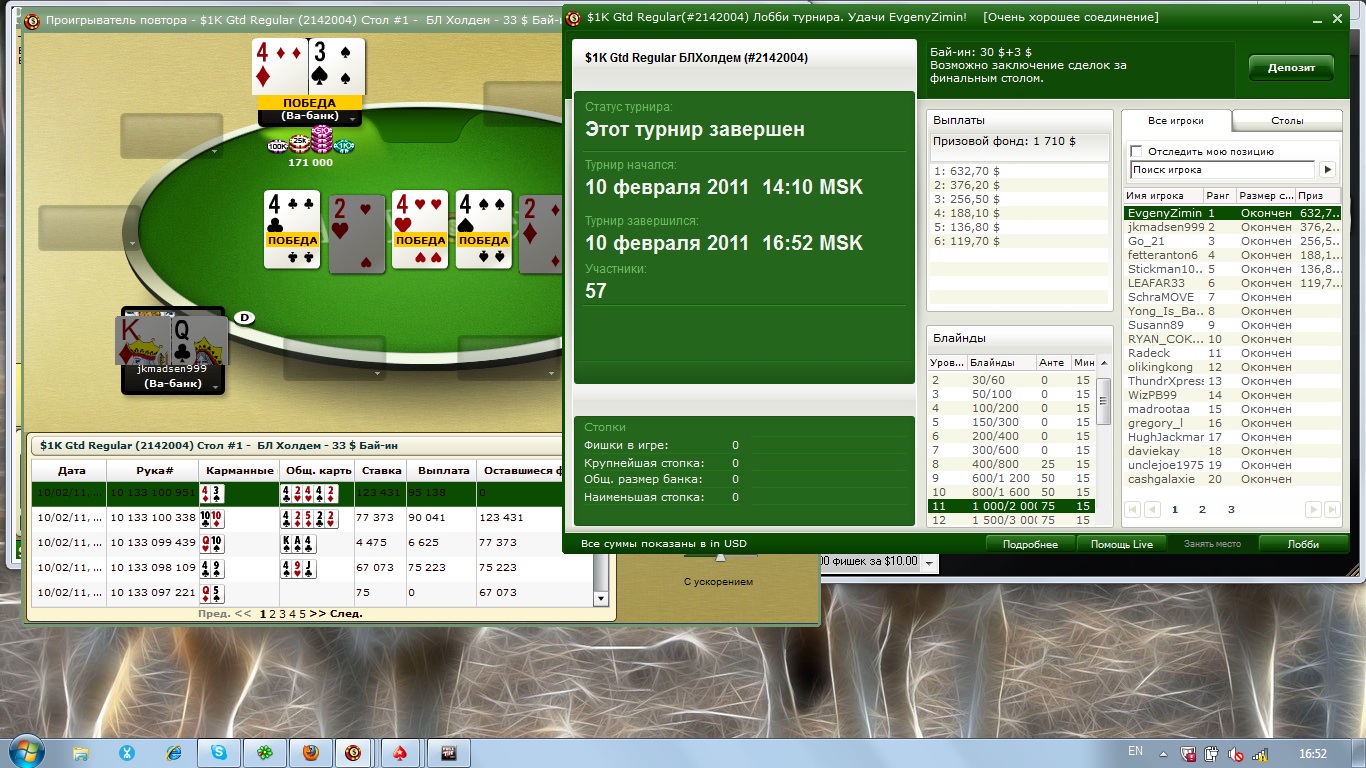Open page 3 of player list
Image resolution: width=1366 pixels, height=768 pixels.
pos(1231,509)
